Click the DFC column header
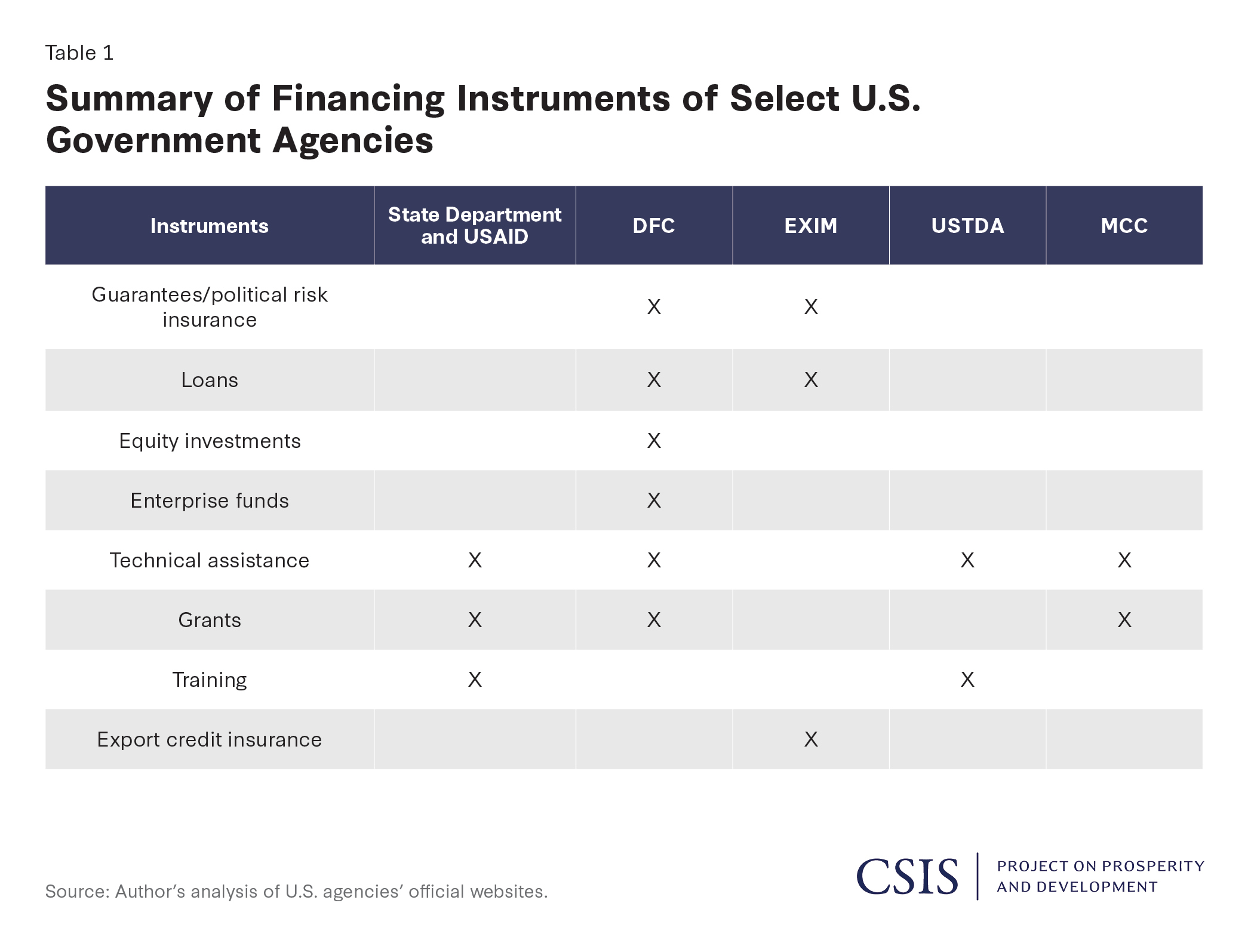 654,226
